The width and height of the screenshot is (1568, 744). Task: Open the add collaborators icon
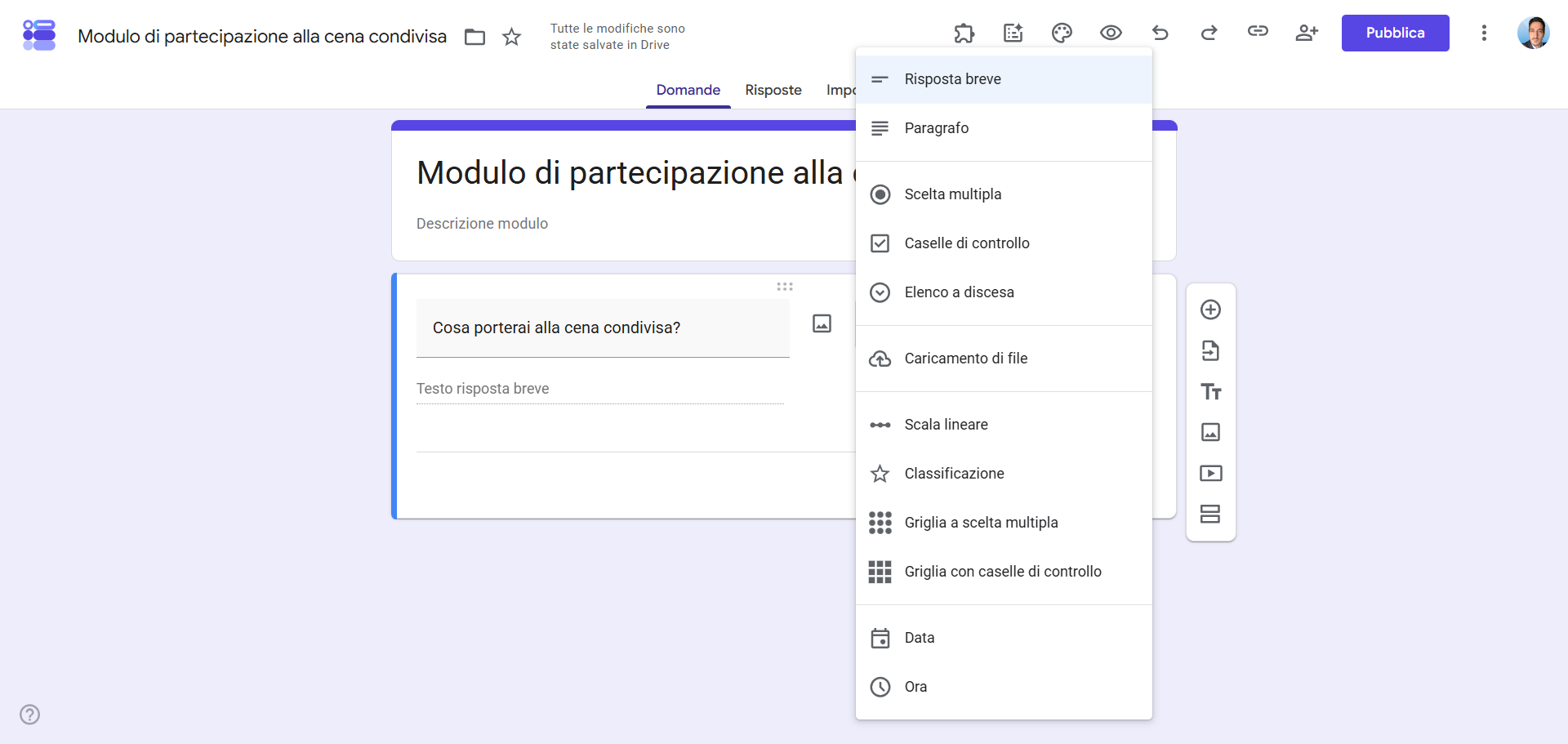tap(1307, 33)
